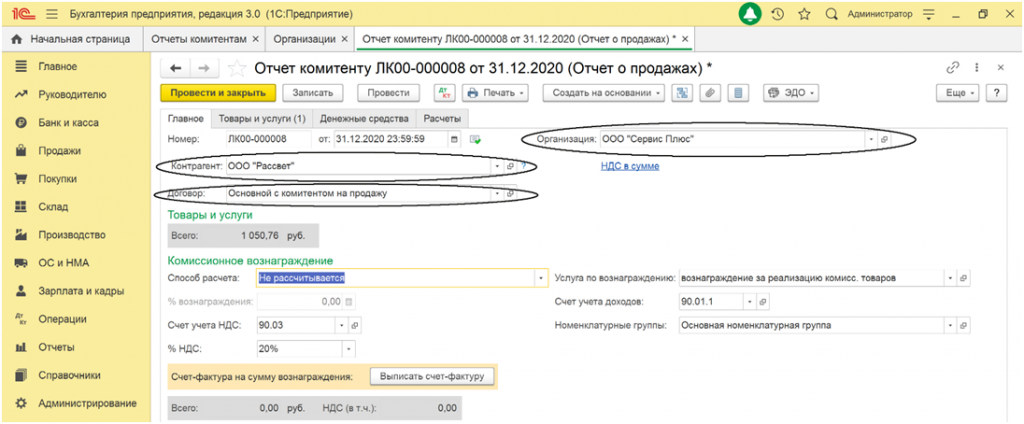The height and width of the screenshot is (424, 1024).
Task: Click the Провести button
Action: 389,93
